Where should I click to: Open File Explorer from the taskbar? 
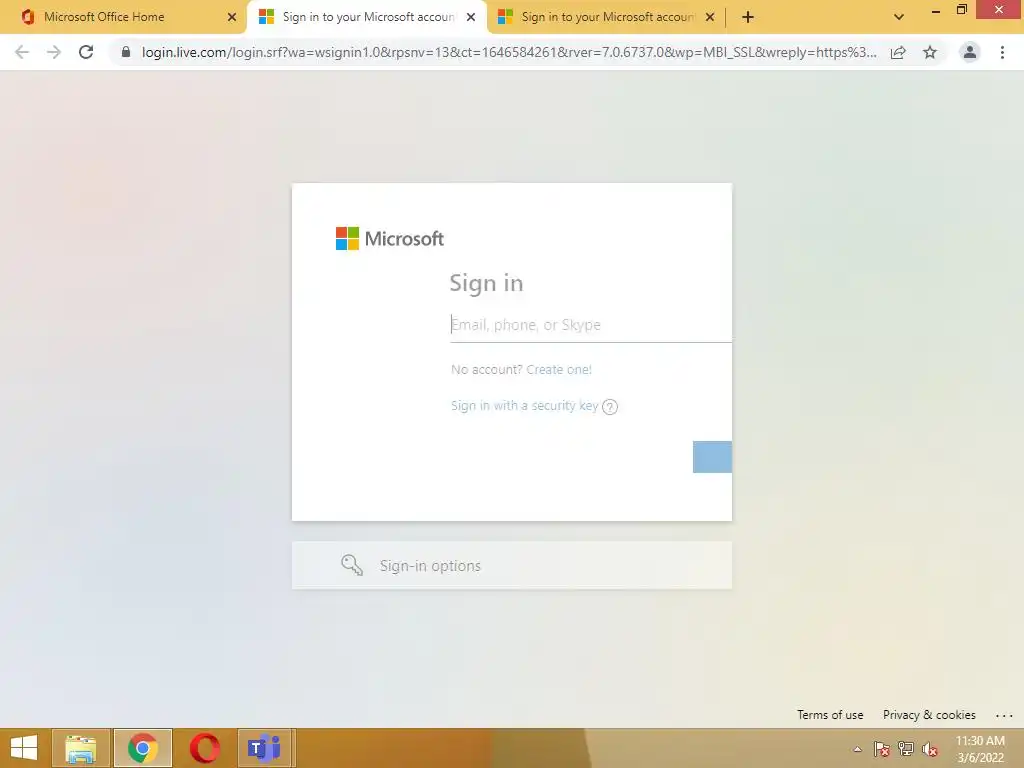click(x=81, y=748)
